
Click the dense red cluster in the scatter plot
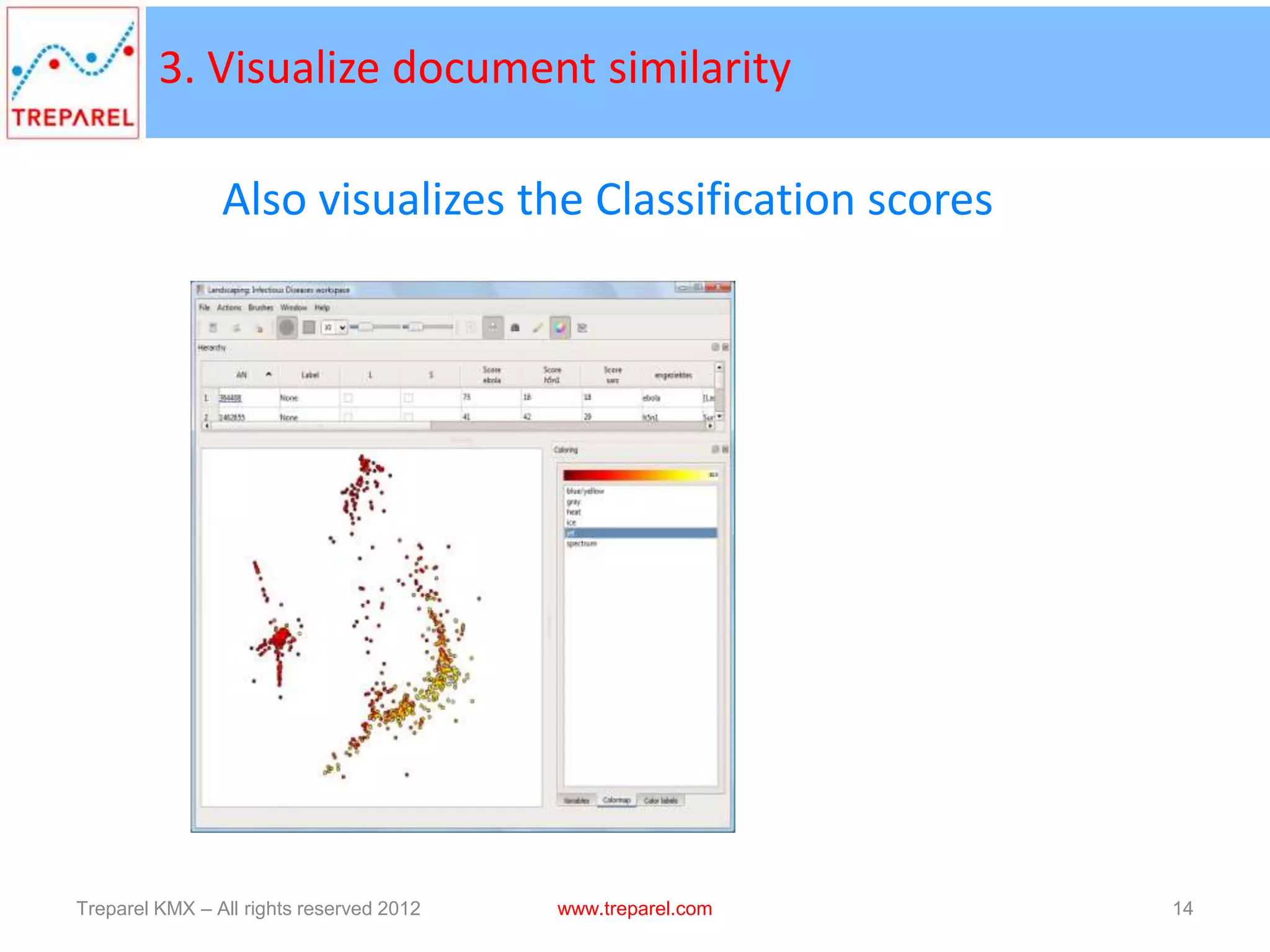[x=280, y=637]
